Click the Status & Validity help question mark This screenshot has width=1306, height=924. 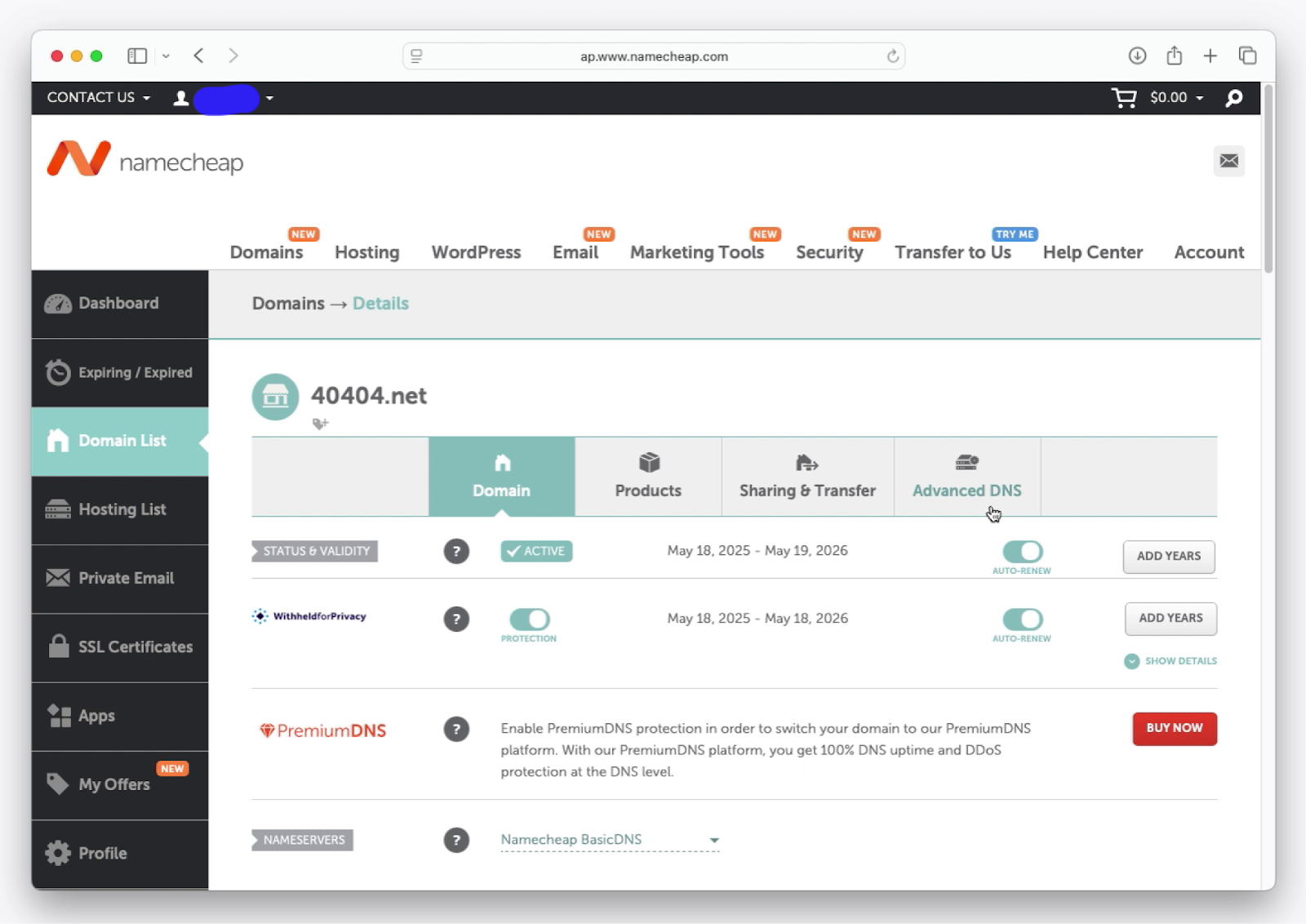(456, 551)
